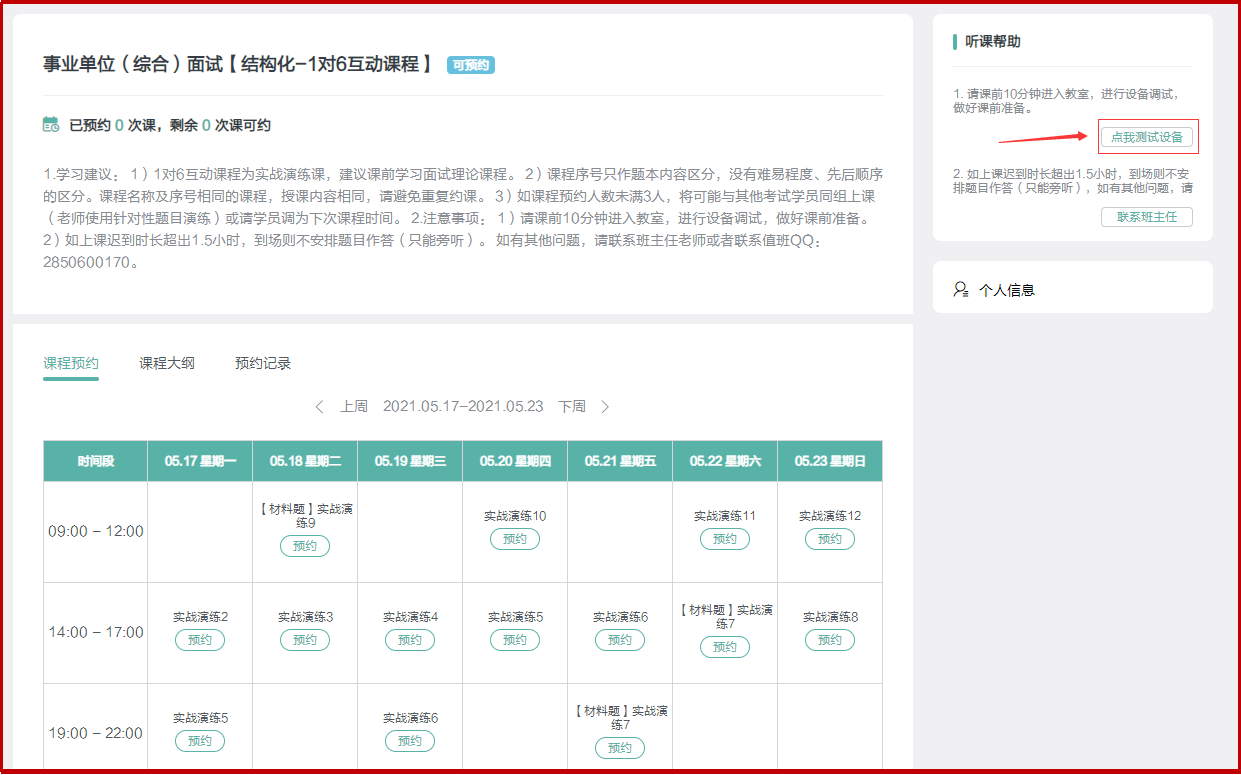Select the 课程预约 tab
This screenshot has width=1241, height=775.
[x=71, y=363]
